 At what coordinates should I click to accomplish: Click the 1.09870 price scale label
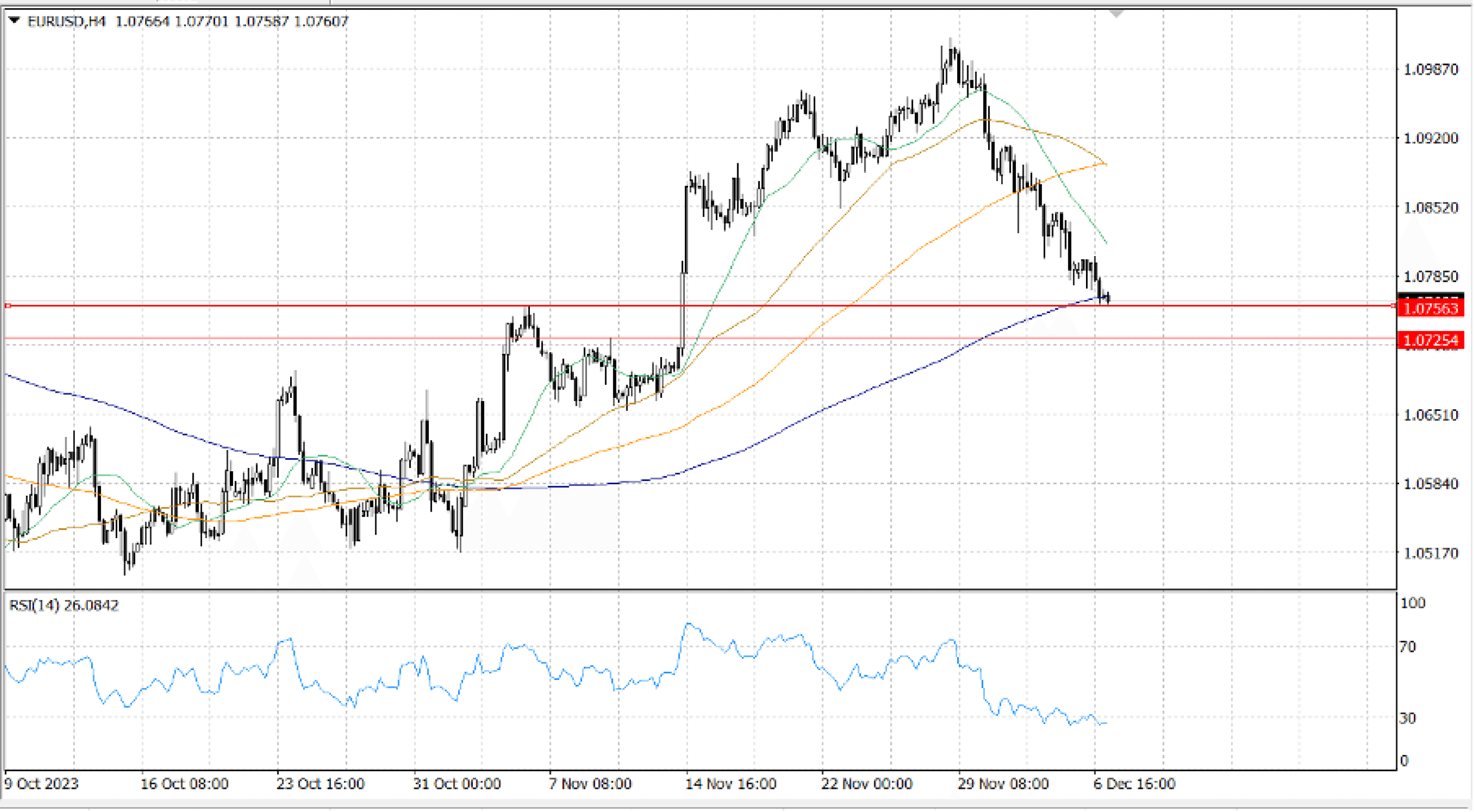click(x=1431, y=69)
